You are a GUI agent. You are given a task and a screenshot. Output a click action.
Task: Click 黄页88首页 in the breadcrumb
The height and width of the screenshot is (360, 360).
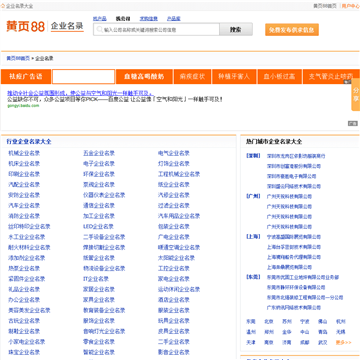click(x=18, y=58)
